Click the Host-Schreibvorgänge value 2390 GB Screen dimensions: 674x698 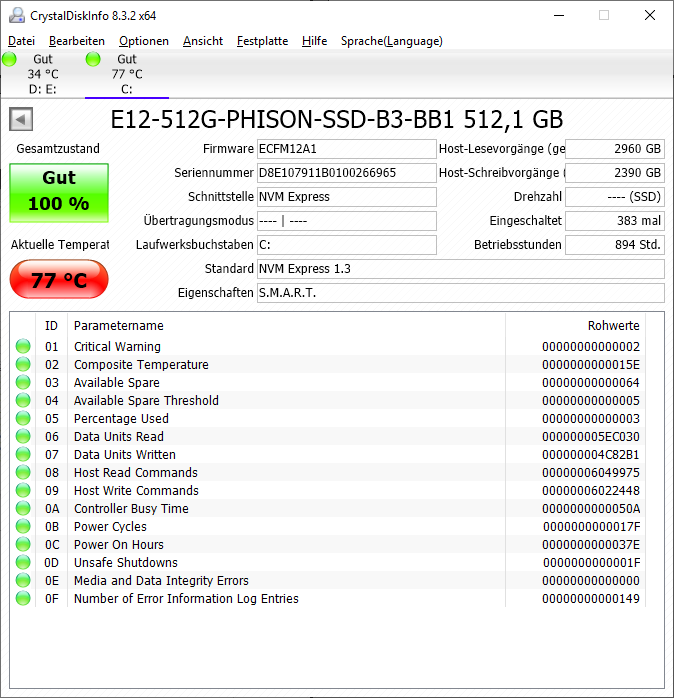click(615, 173)
